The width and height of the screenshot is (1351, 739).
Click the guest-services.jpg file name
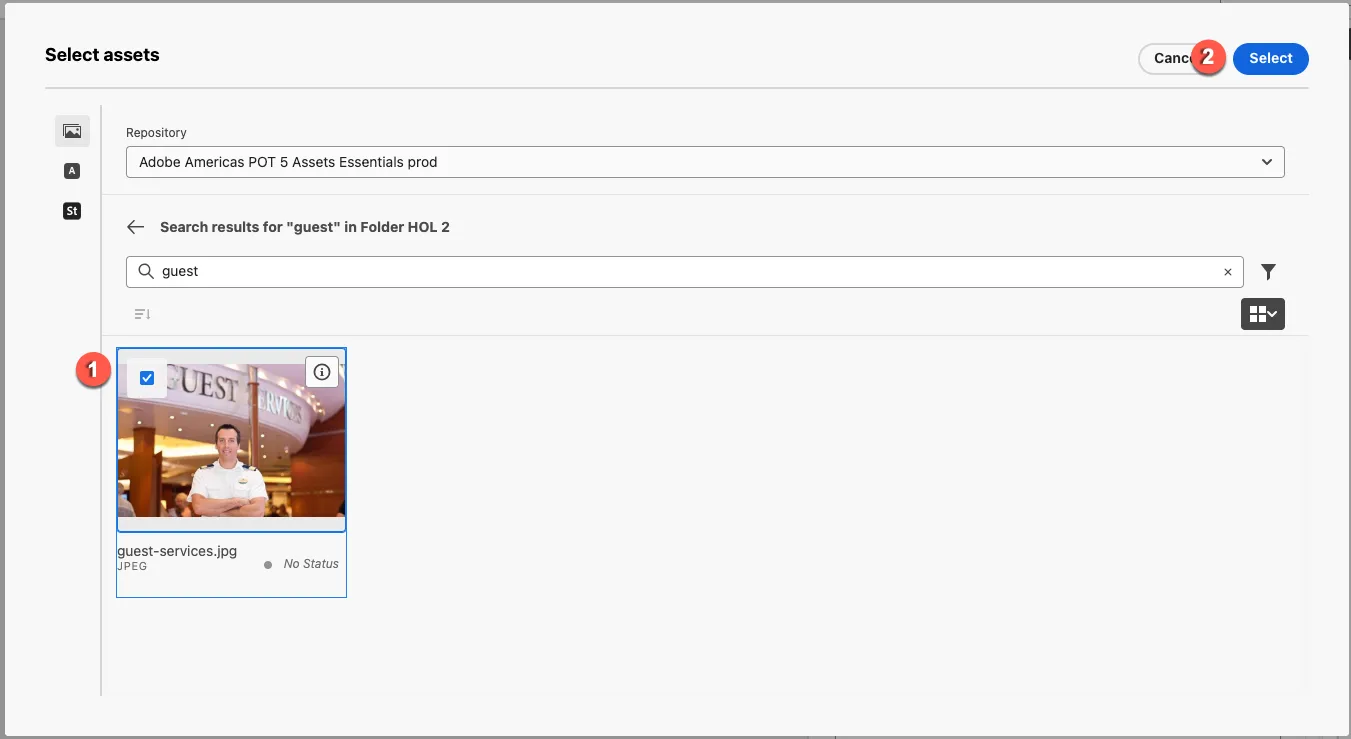177,551
